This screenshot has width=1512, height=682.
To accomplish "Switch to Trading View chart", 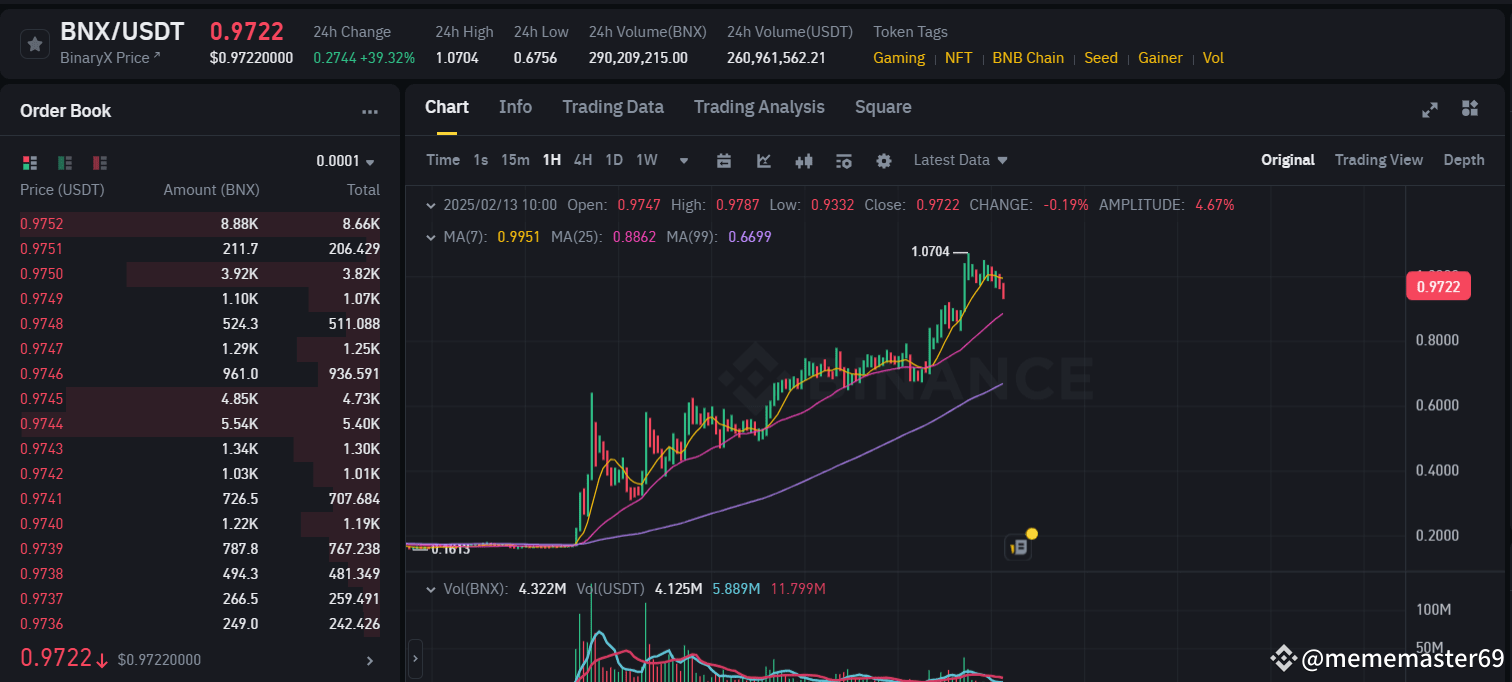I will [1379, 160].
